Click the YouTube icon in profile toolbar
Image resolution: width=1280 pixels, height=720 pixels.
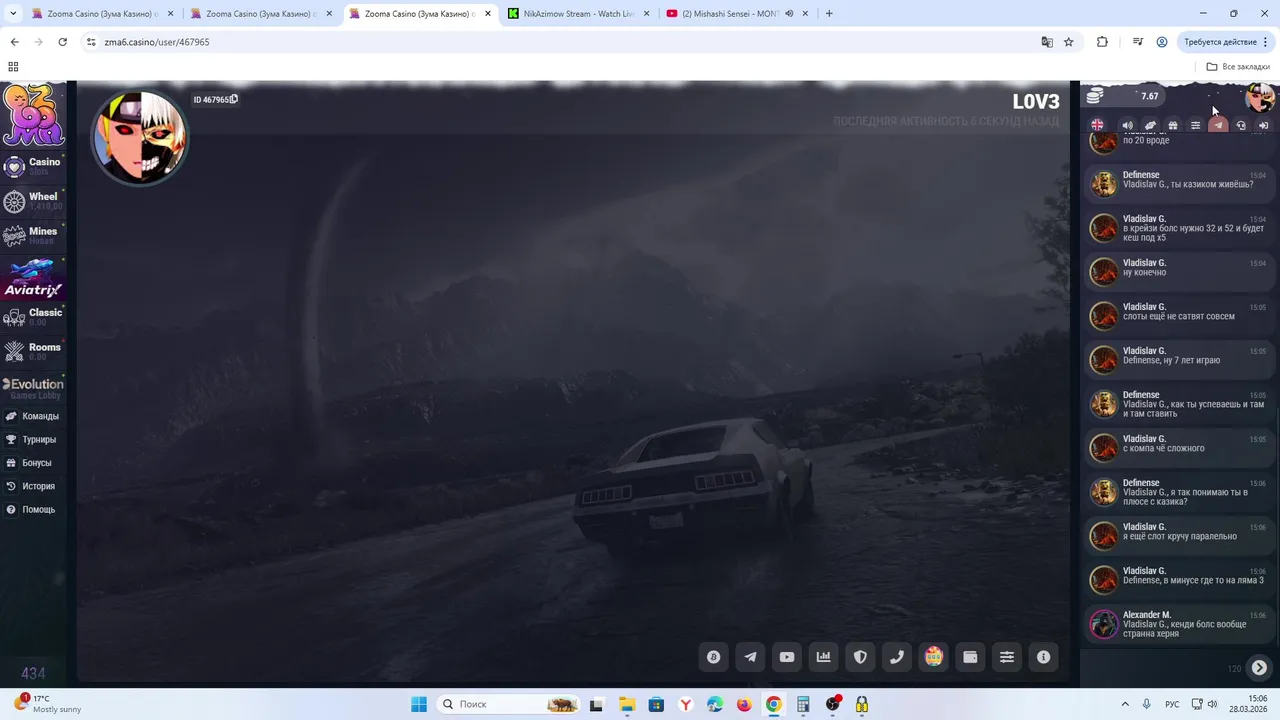point(787,657)
